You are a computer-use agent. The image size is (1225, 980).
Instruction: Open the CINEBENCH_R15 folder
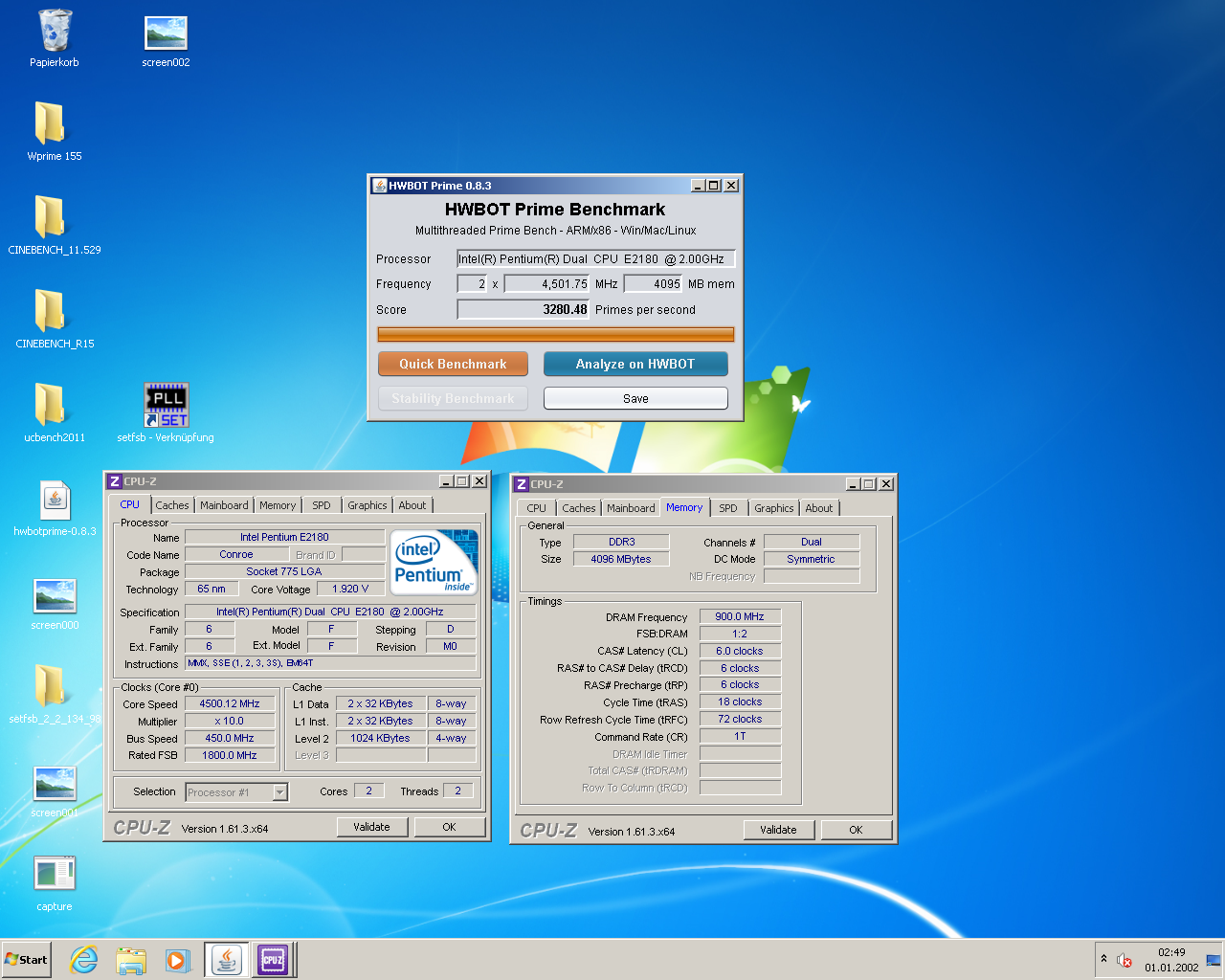(x=55, y=318)
